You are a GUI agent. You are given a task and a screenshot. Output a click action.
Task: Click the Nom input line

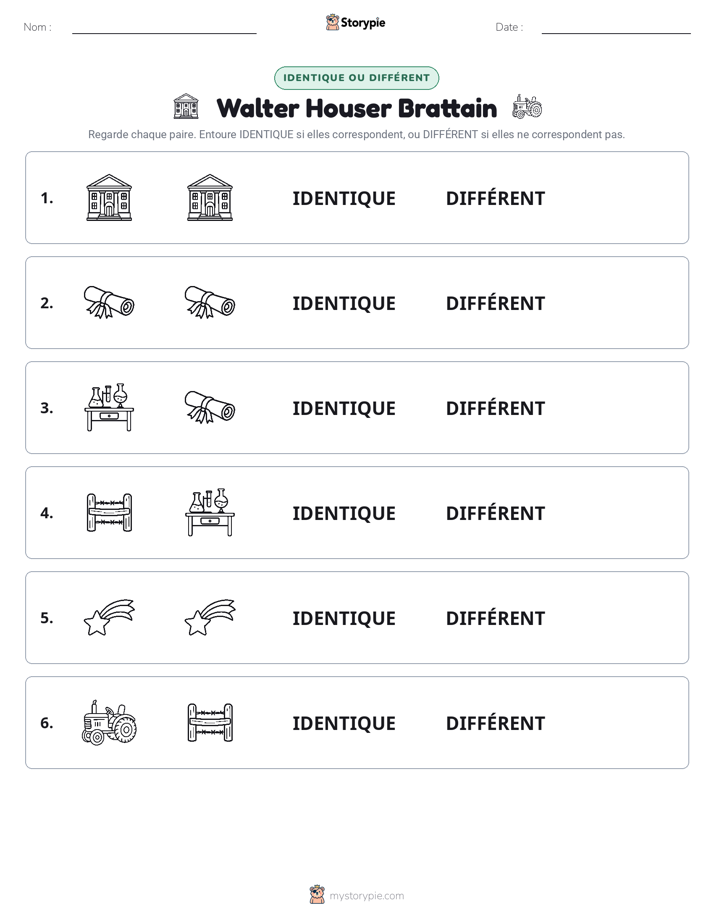[164, 28]
